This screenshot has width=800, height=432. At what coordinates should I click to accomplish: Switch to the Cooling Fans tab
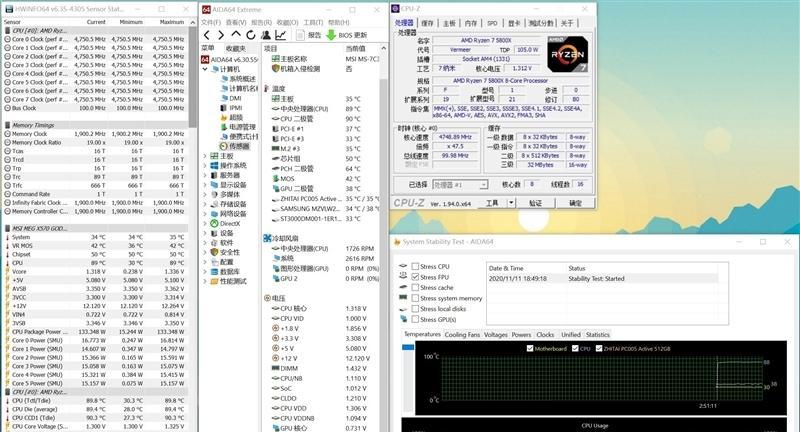point(462,335)
